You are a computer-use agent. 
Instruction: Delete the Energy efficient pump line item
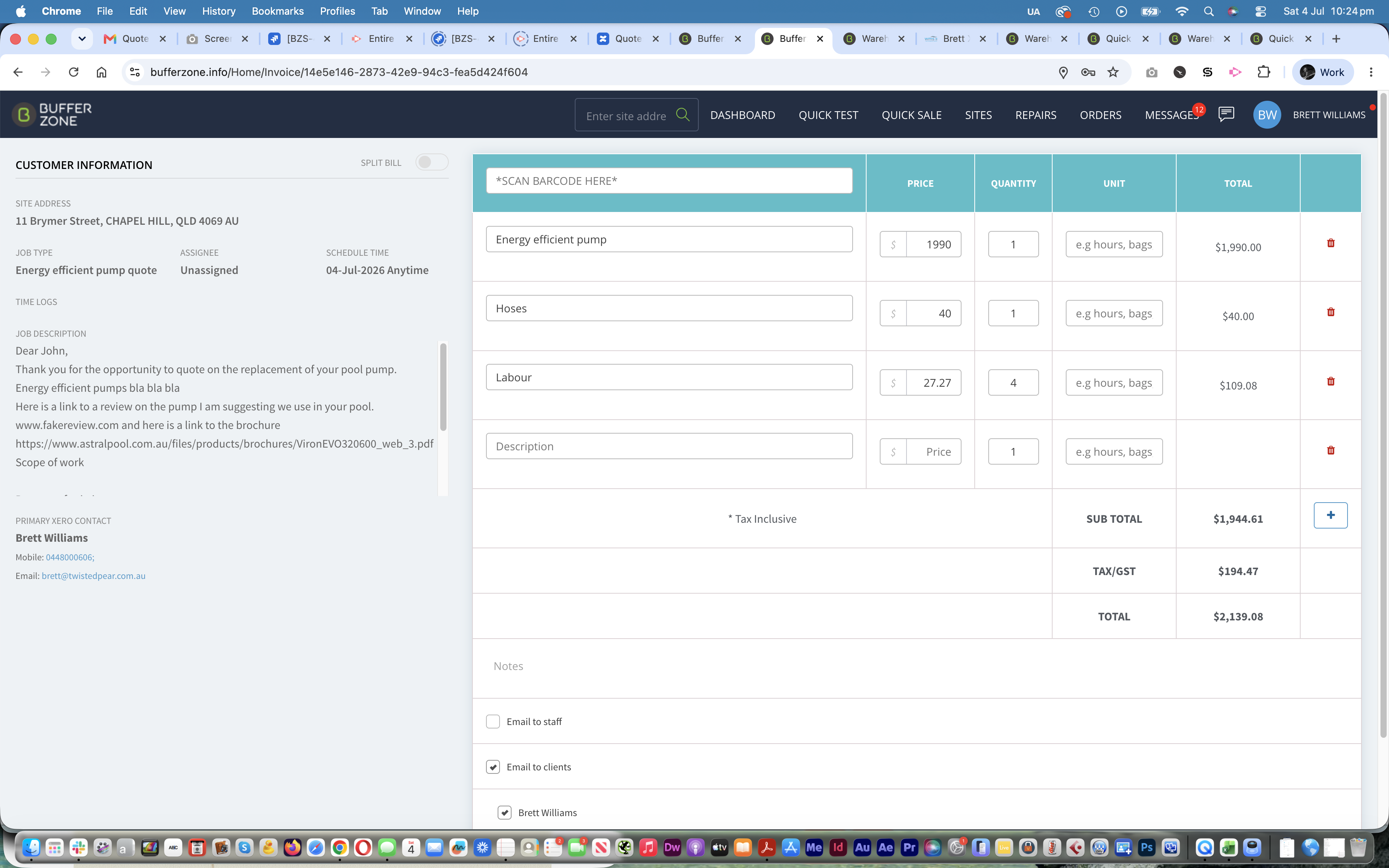point(1330,243)
